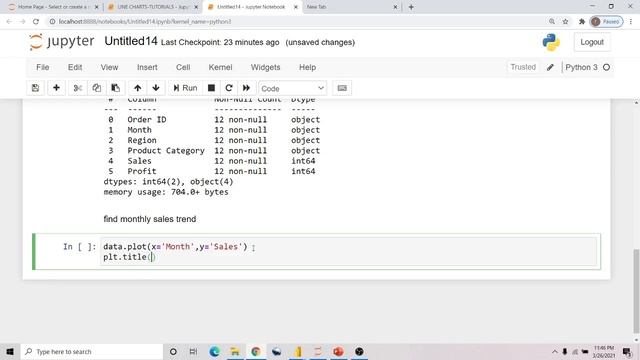Open the cell type Code dropdown

(x=292, y=89)
